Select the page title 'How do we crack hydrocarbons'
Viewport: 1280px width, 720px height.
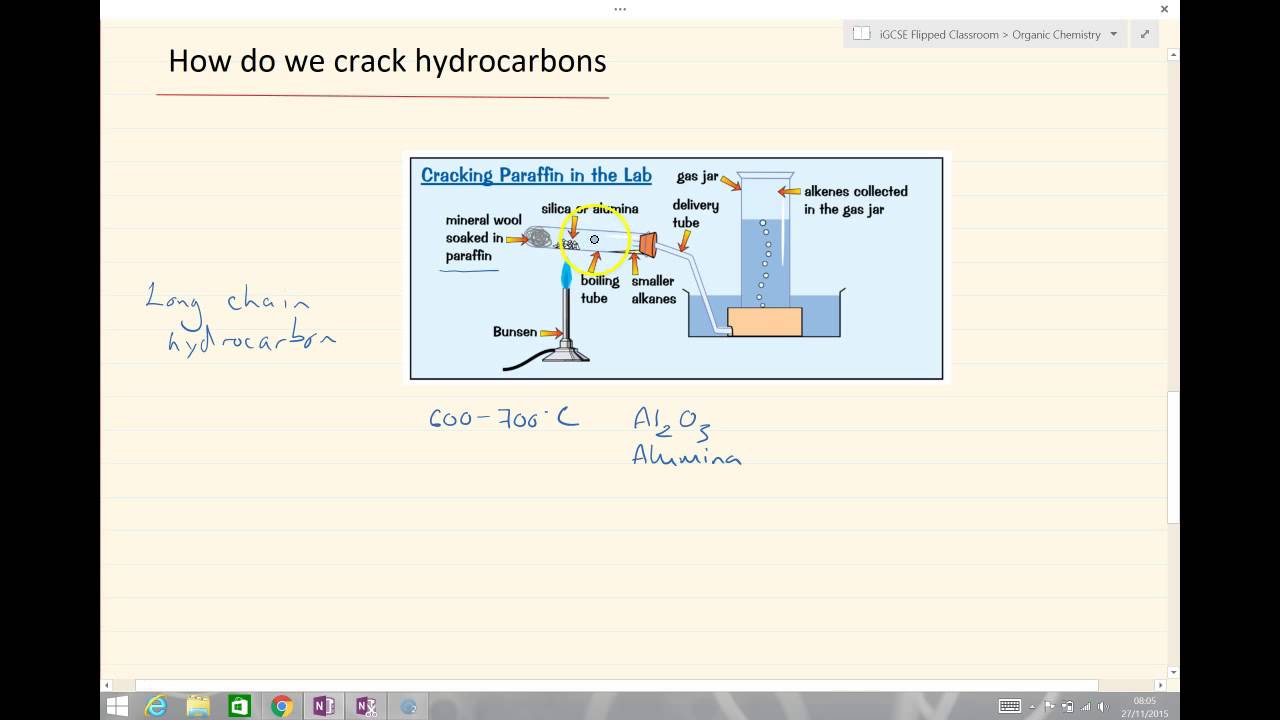point(387,61)
